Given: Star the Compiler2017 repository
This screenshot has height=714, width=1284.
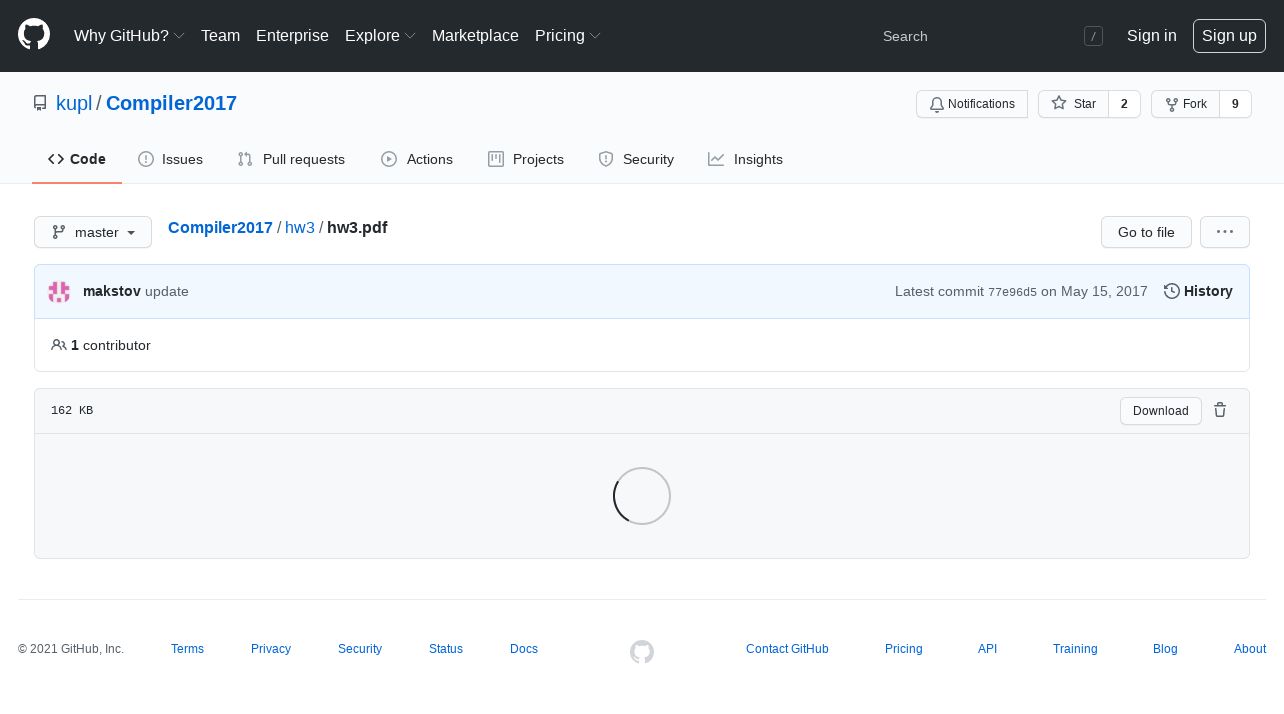Looking at the screenshot, I should coord(1073,104).
